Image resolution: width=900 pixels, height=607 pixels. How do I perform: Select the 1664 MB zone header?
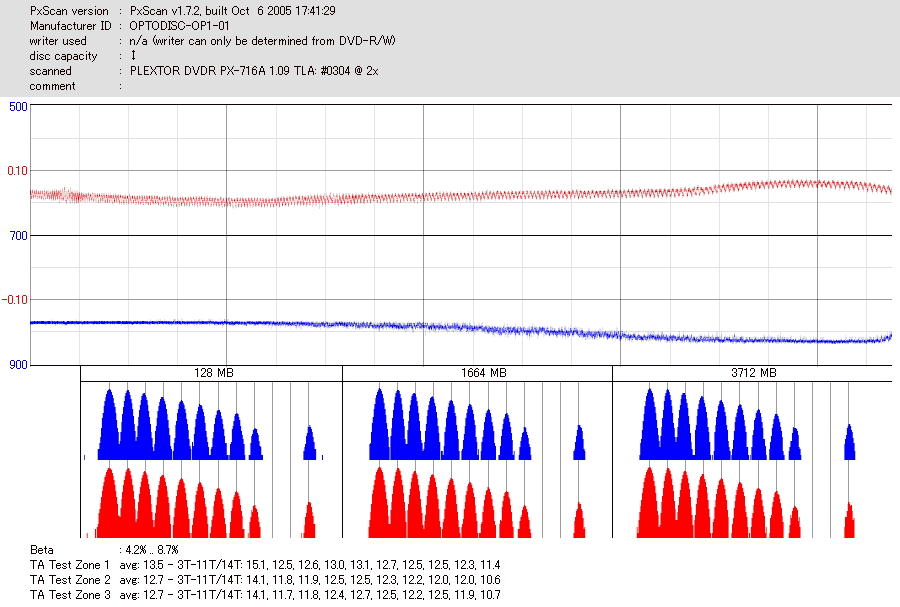(x=478, y=373)
